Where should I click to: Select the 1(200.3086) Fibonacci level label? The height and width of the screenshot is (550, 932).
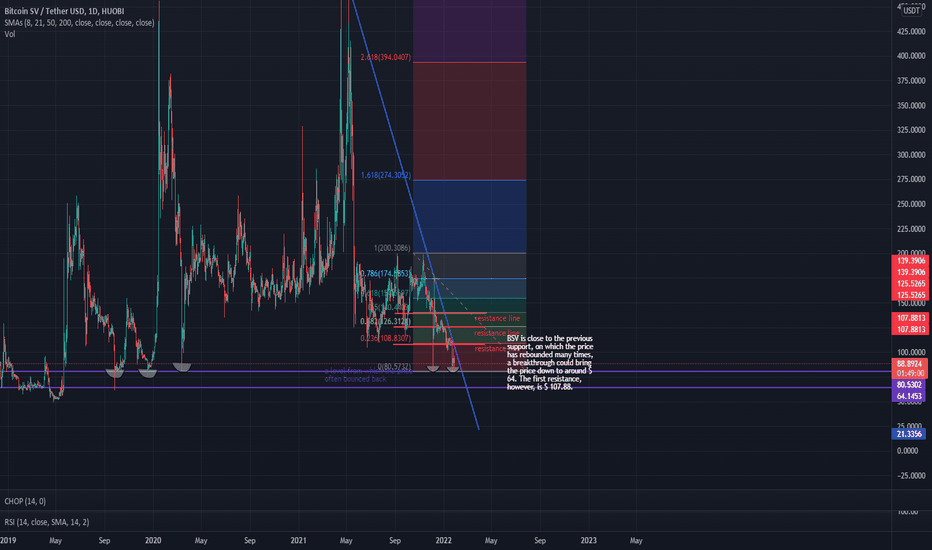coord(392,248)
